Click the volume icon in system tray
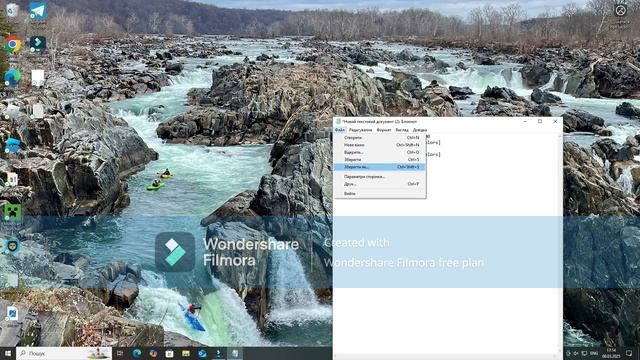Screen dimensions: 640x360 (x=576, y=353)
